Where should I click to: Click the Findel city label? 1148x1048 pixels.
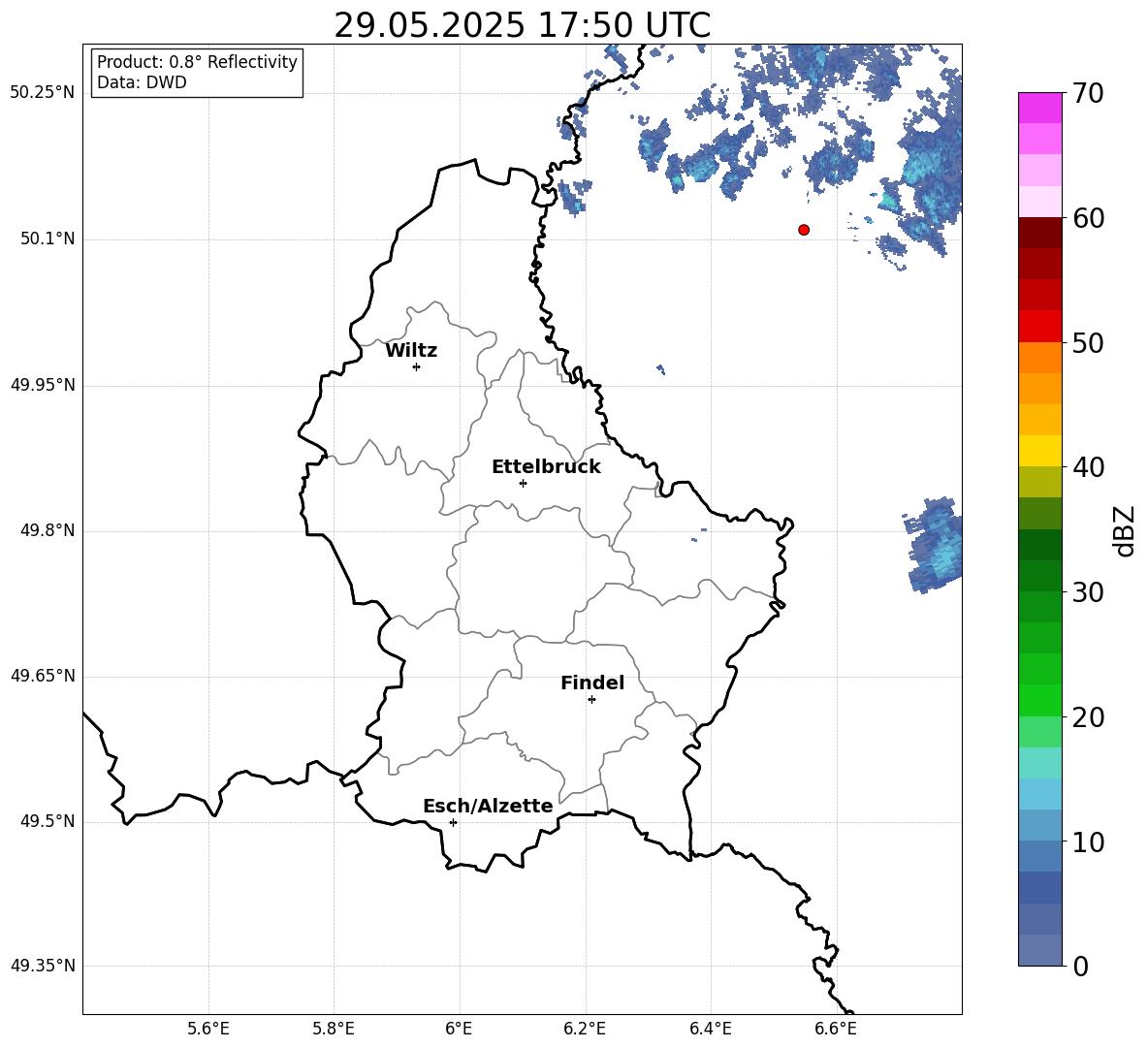tap(592, 683)
